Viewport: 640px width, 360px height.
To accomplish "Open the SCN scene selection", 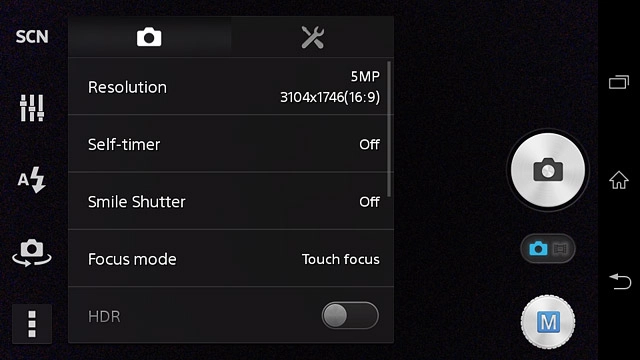I will pyautogui.click(x=32, y=37).
